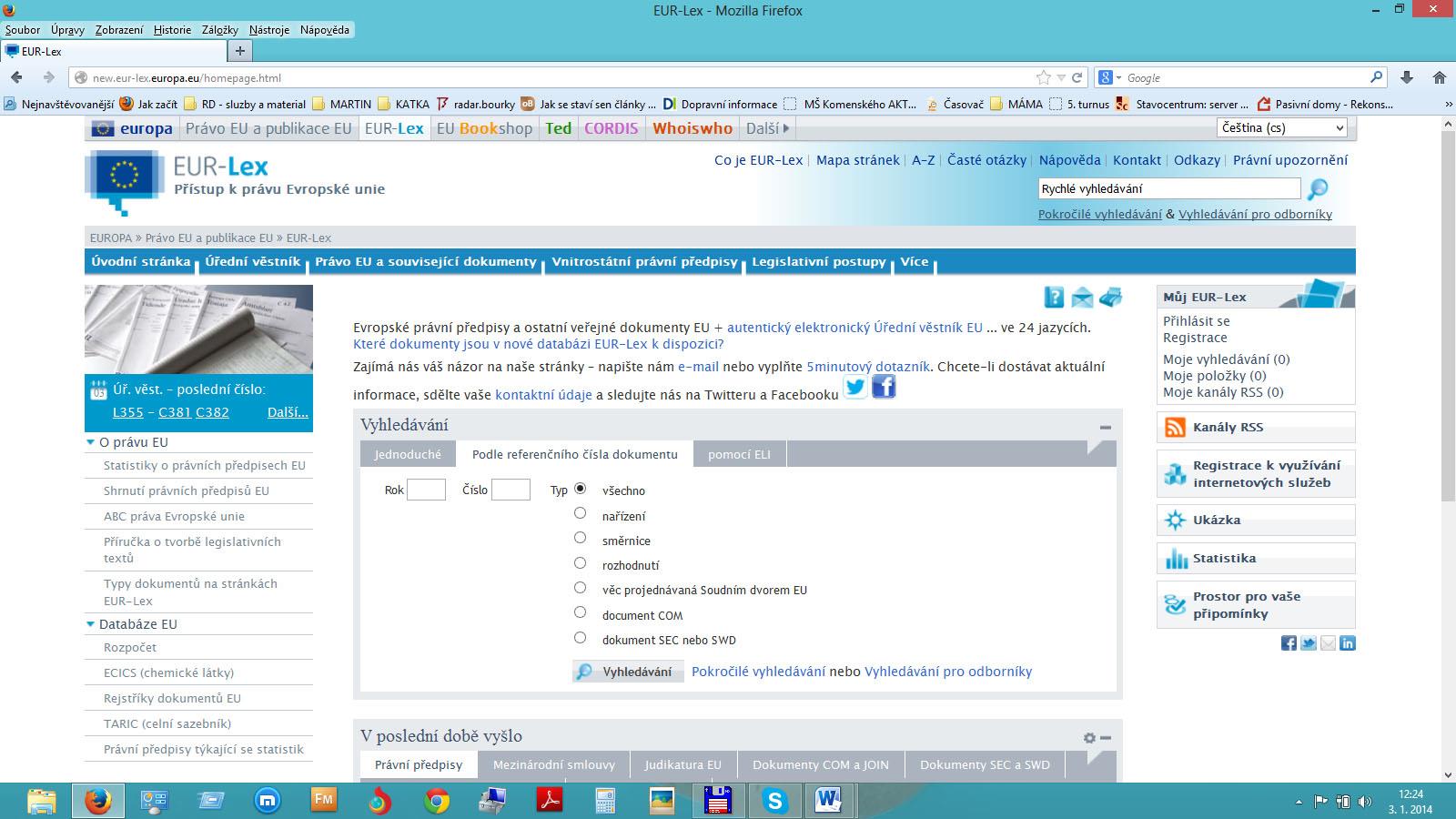Select the document COM radio button
1456x819 pixels.
pos(580,612)
